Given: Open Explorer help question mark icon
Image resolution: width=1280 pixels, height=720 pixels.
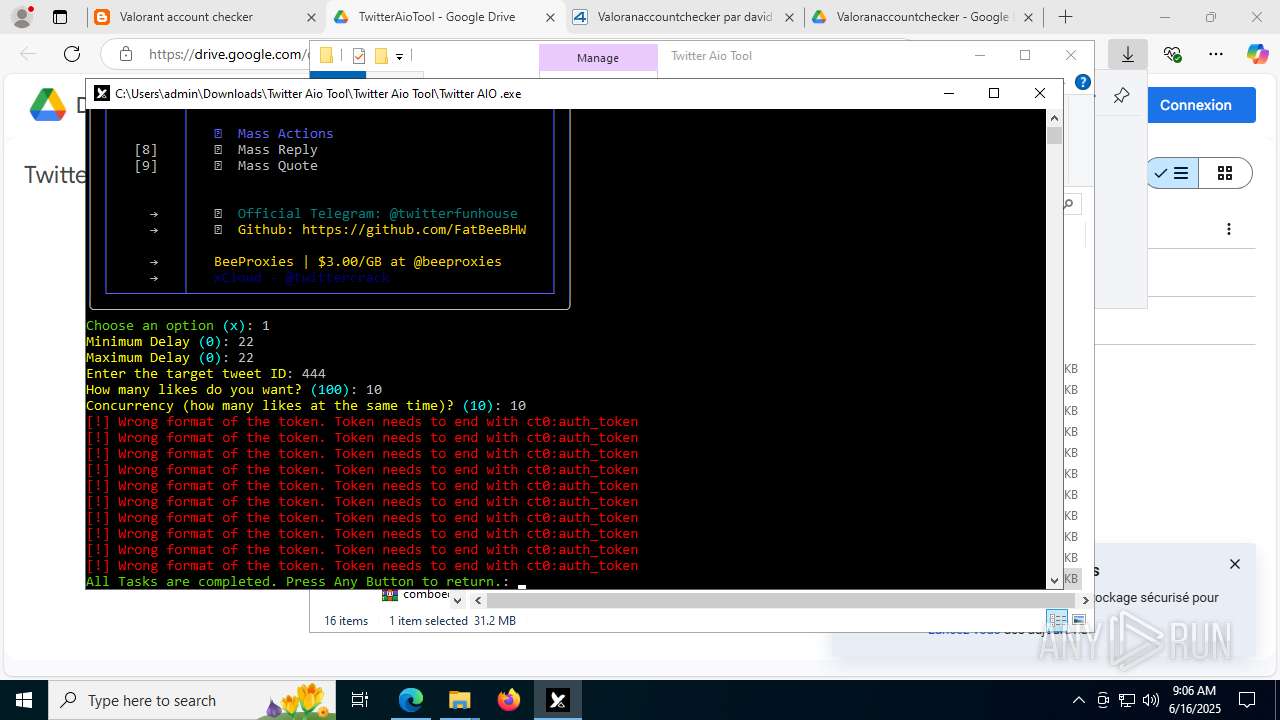Looking at the screenshot, I should pos(1082,82).
